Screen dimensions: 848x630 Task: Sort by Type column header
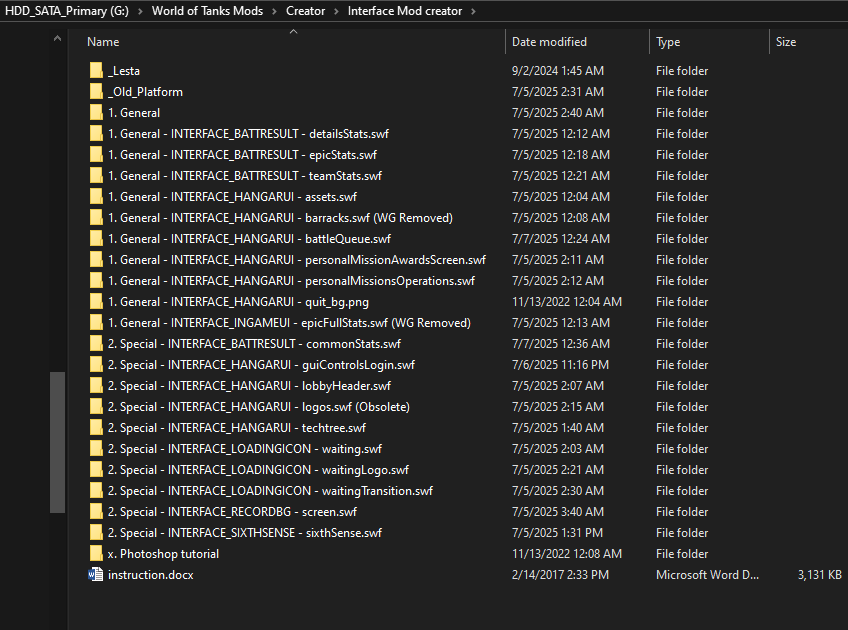pyautogui.click(x=668, y=42)
